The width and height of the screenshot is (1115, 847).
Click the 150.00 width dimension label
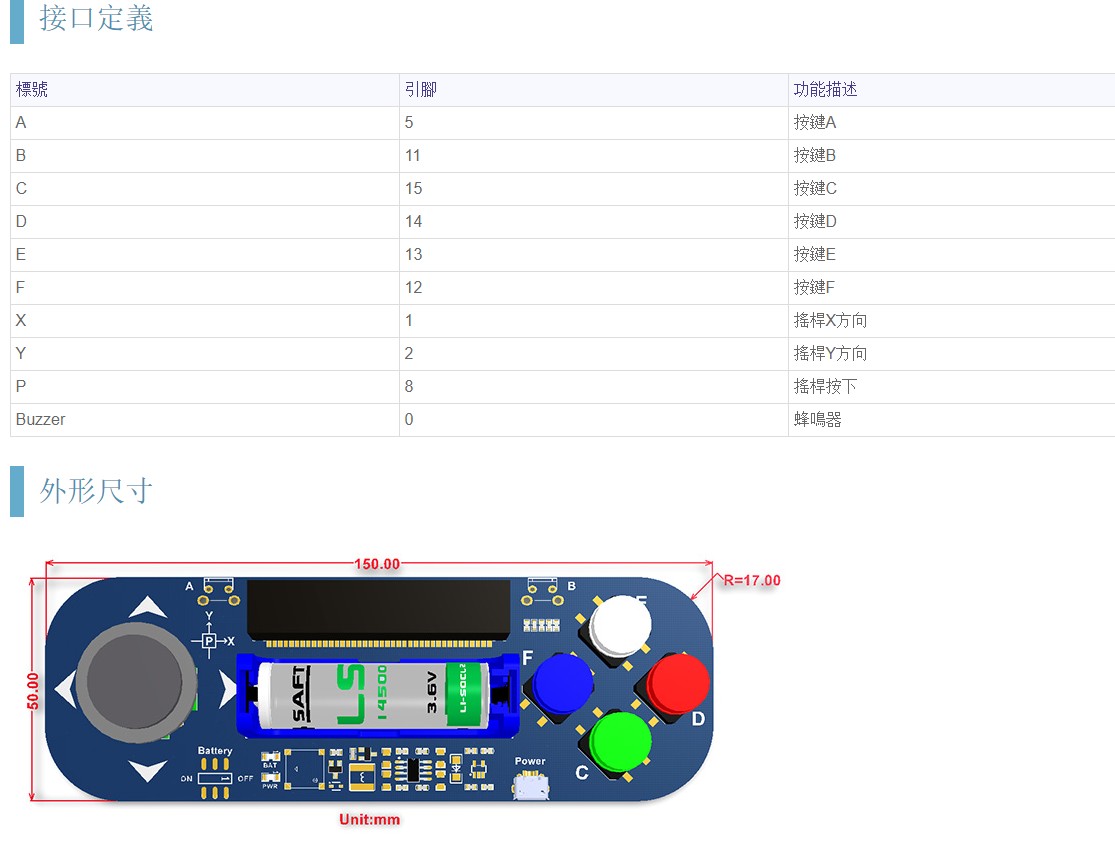[x=377, y=564]
